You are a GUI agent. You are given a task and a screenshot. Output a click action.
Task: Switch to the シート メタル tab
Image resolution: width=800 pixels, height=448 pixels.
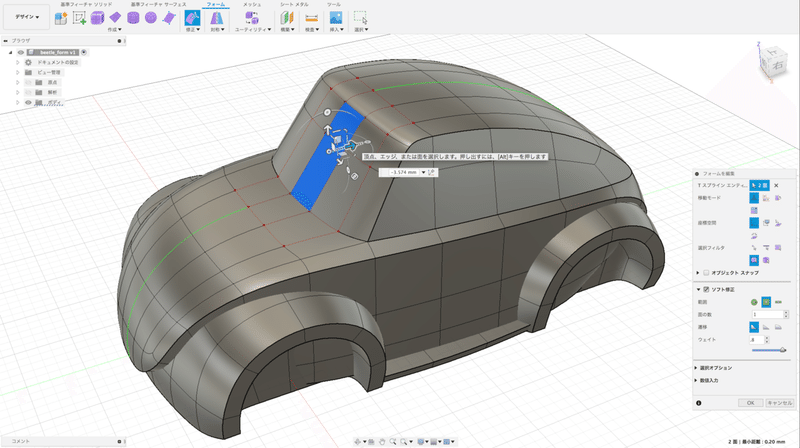pos(293,5)
